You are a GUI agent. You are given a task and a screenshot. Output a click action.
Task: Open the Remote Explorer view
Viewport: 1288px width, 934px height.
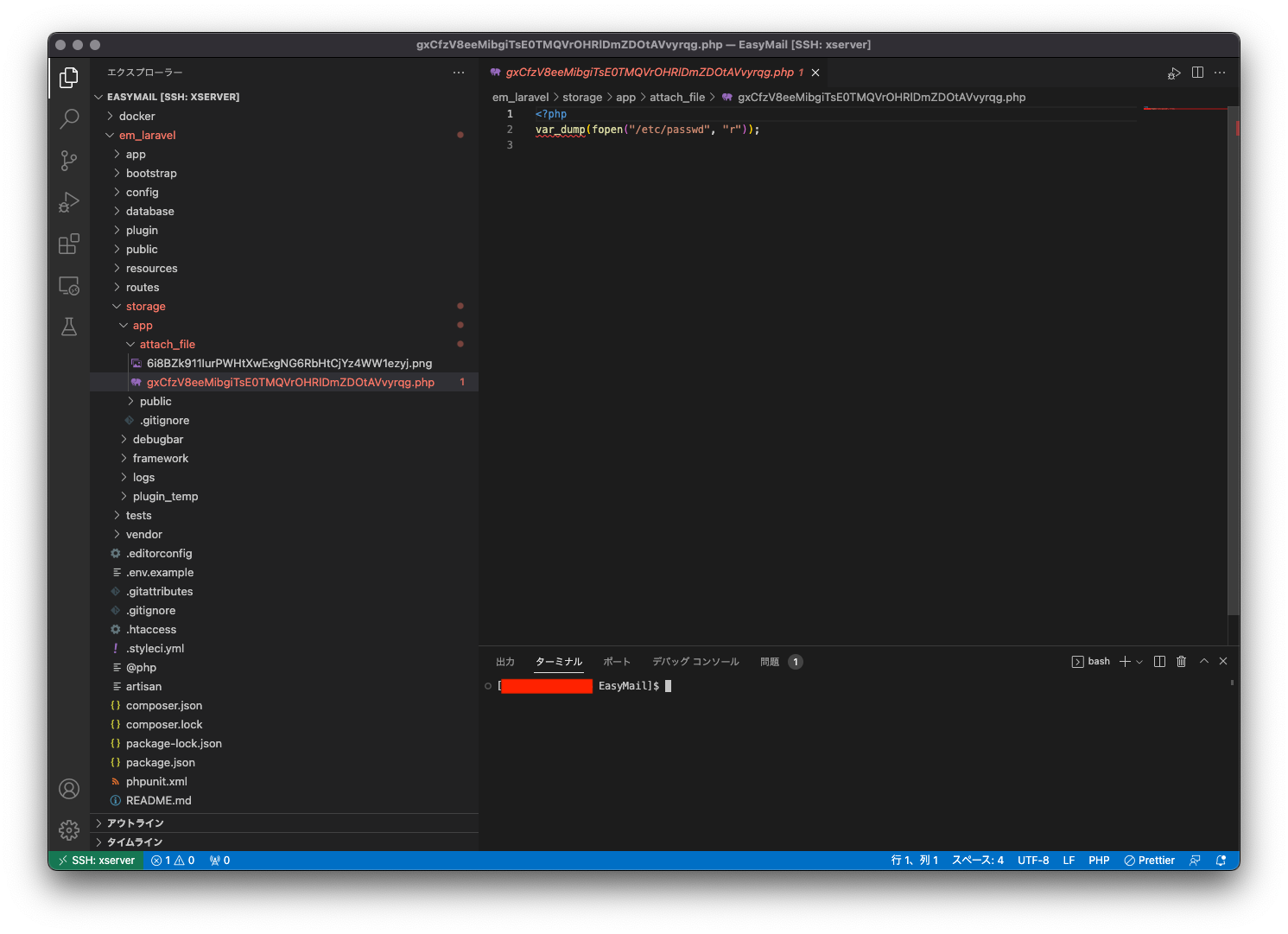[69, 285]
